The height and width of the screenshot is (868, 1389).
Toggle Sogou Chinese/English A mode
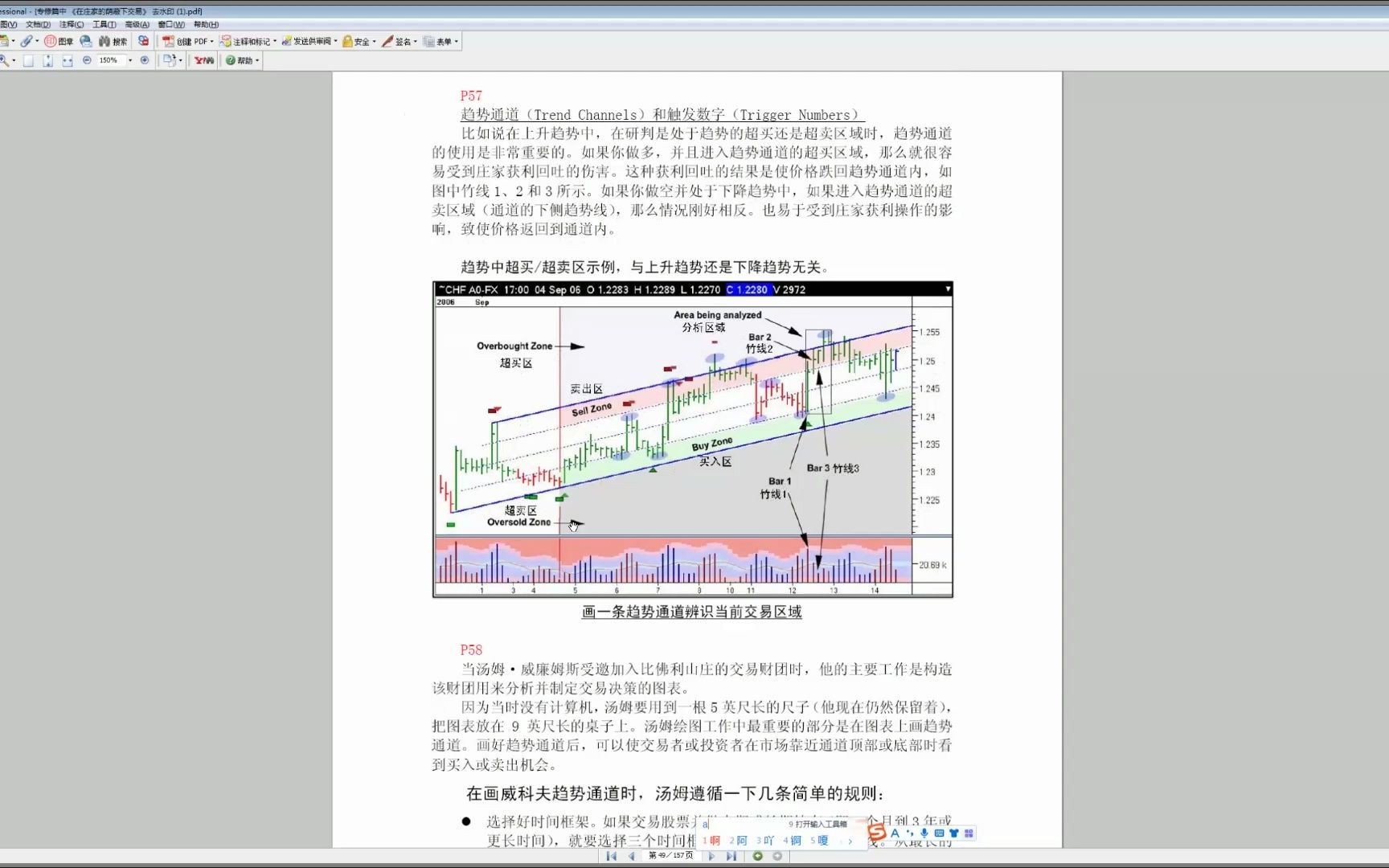(895, 833)
